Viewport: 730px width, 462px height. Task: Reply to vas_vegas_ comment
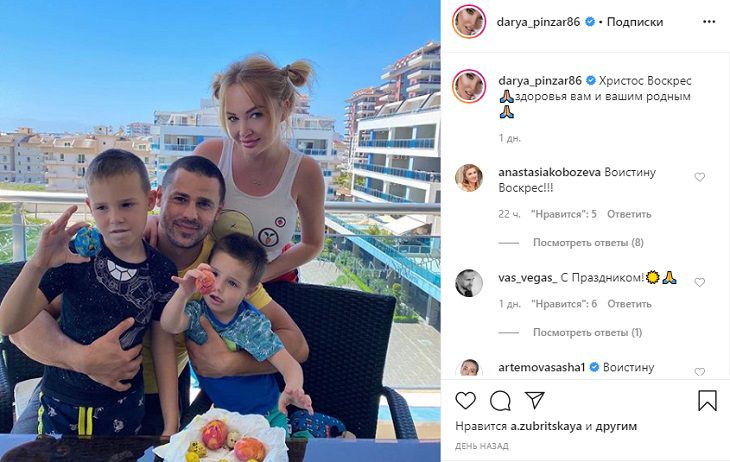[x=629, y=304]
